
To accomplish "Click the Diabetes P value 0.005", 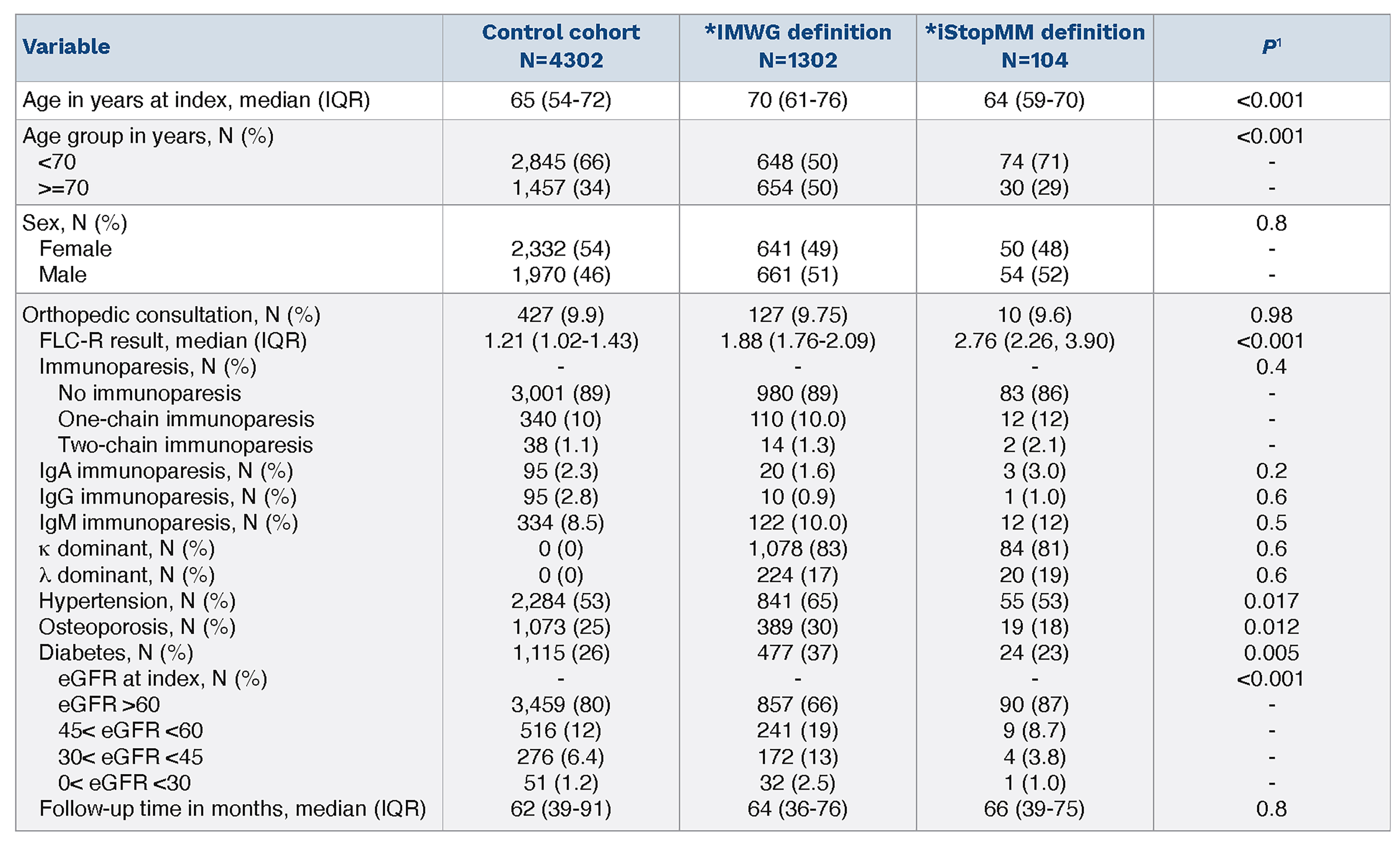I will tap(1271, 653).
